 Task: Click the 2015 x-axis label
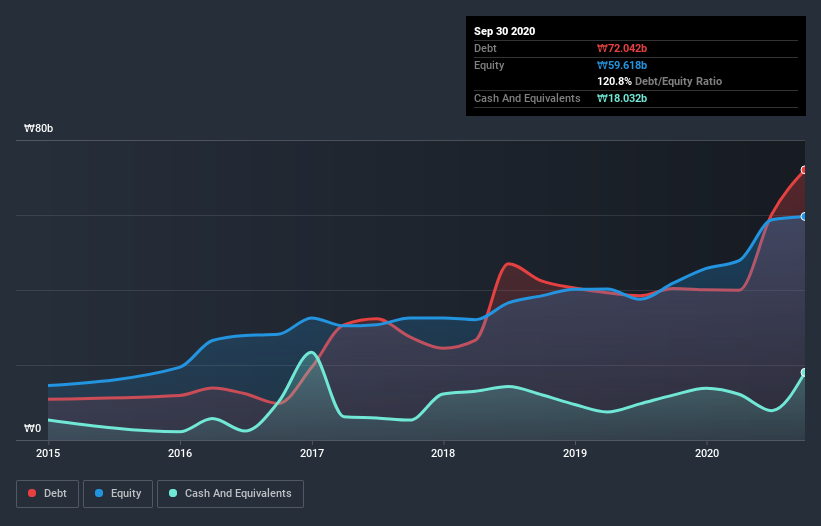point(48,453)
